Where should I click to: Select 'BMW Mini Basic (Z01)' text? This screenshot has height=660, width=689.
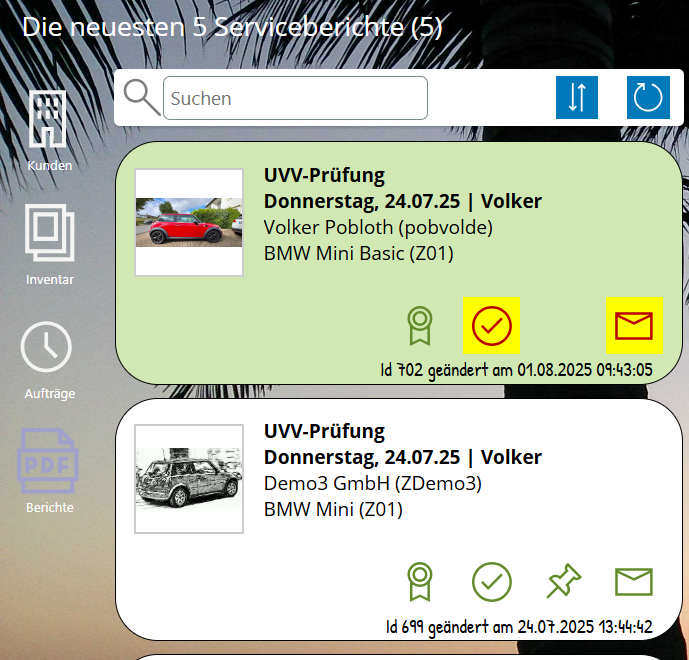pyautogui.click(x=359, y=254)
